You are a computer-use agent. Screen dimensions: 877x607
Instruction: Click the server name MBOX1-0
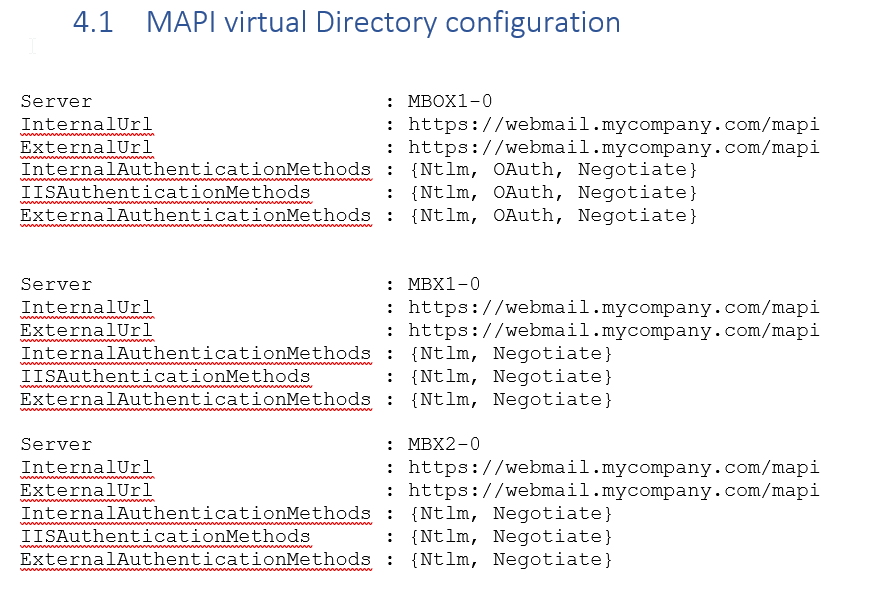click(449, 101)
